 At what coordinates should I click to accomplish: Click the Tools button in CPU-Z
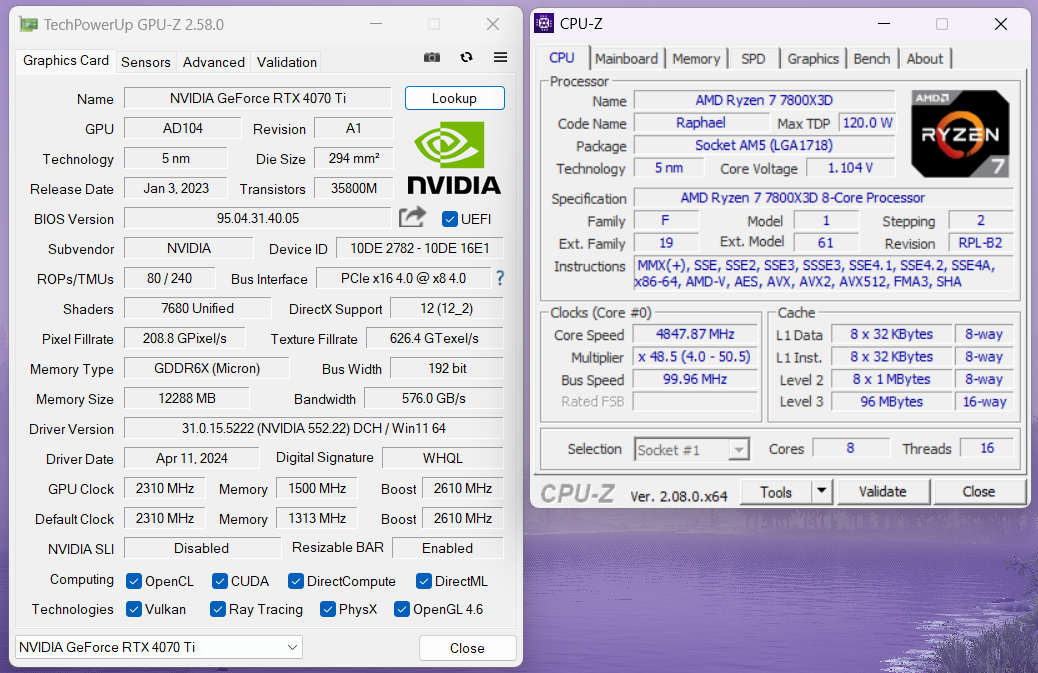776,491
